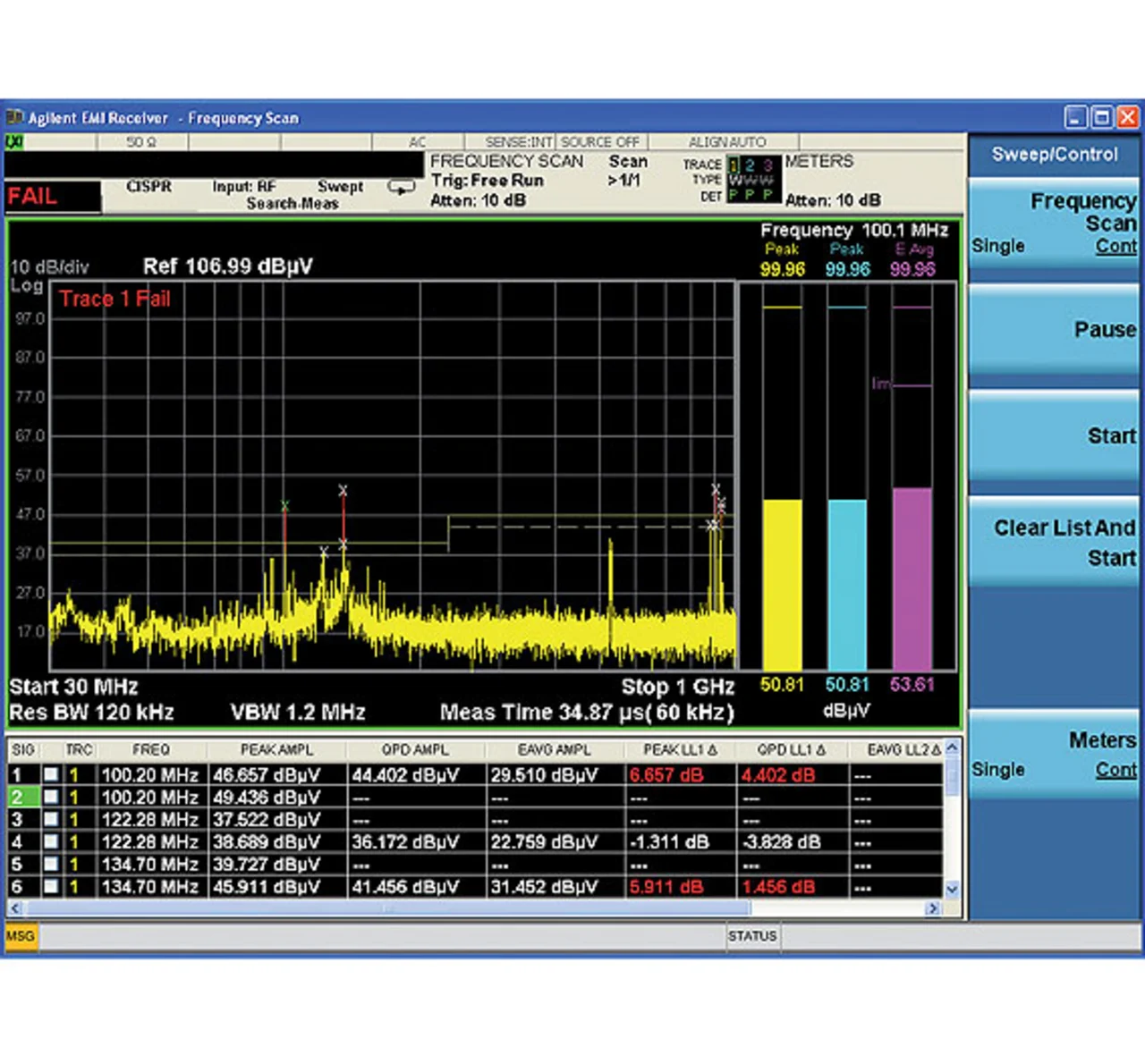Toggle Frequency Scan Single/Cont softkey
Image resolution: width=1145 pixels, height=1064 pixels.
1054,223
